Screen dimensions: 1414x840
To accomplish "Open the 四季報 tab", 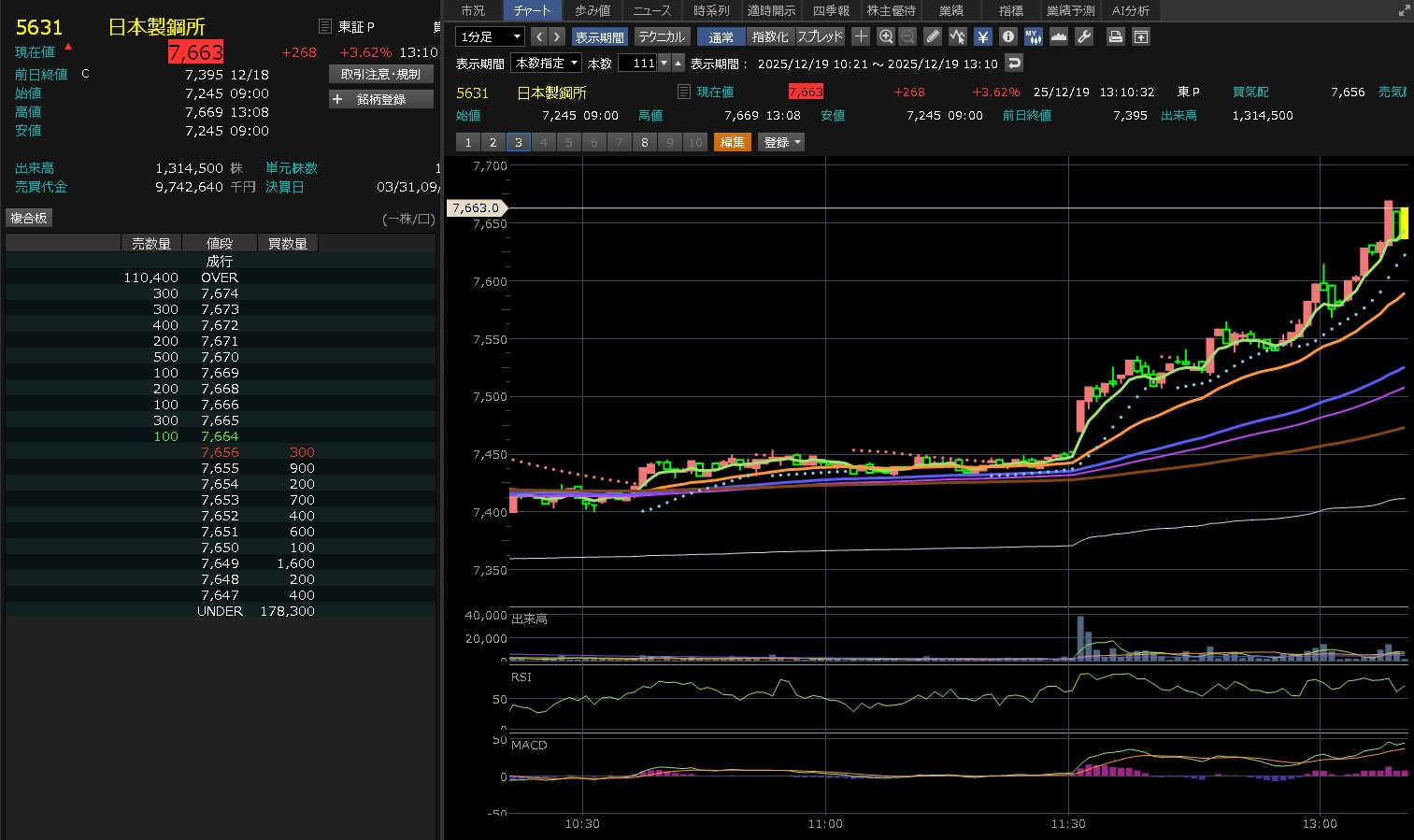I will click(831, 10).
